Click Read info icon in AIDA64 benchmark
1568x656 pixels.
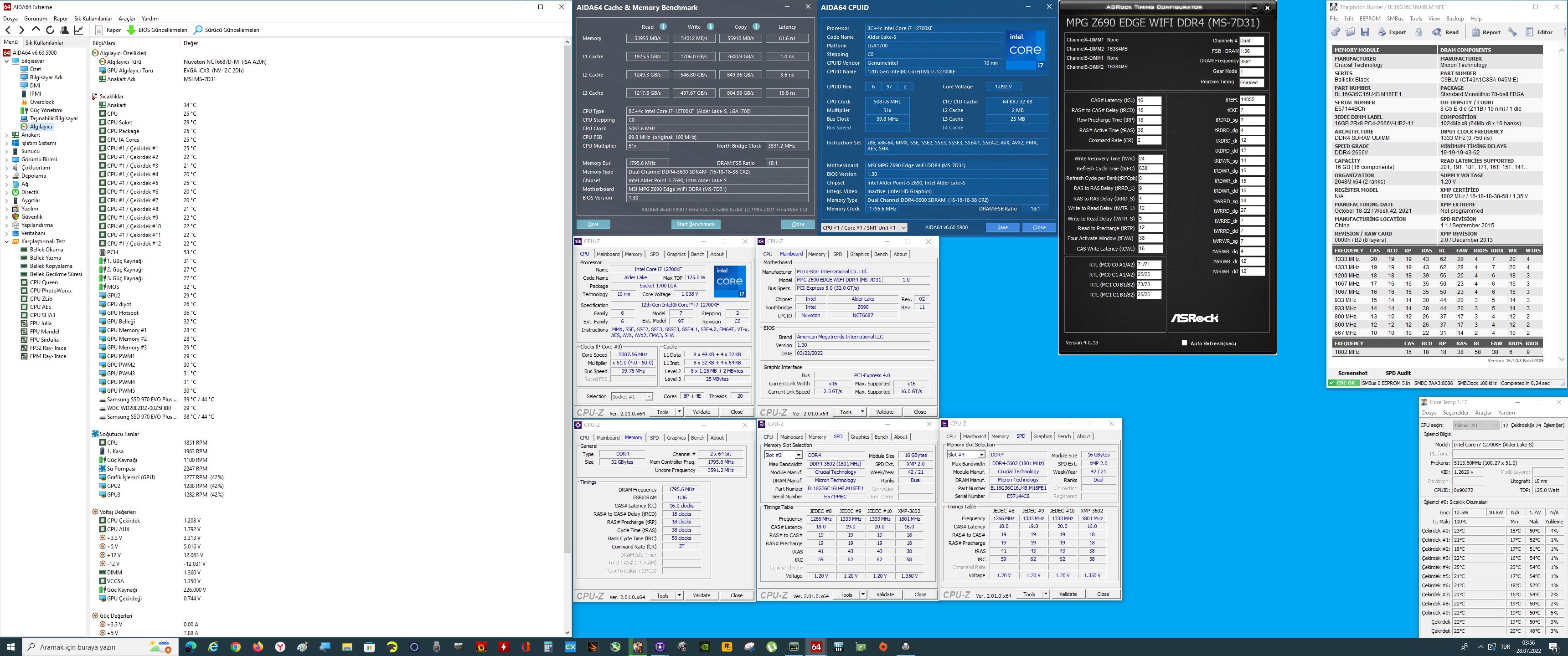coord(663,27)
